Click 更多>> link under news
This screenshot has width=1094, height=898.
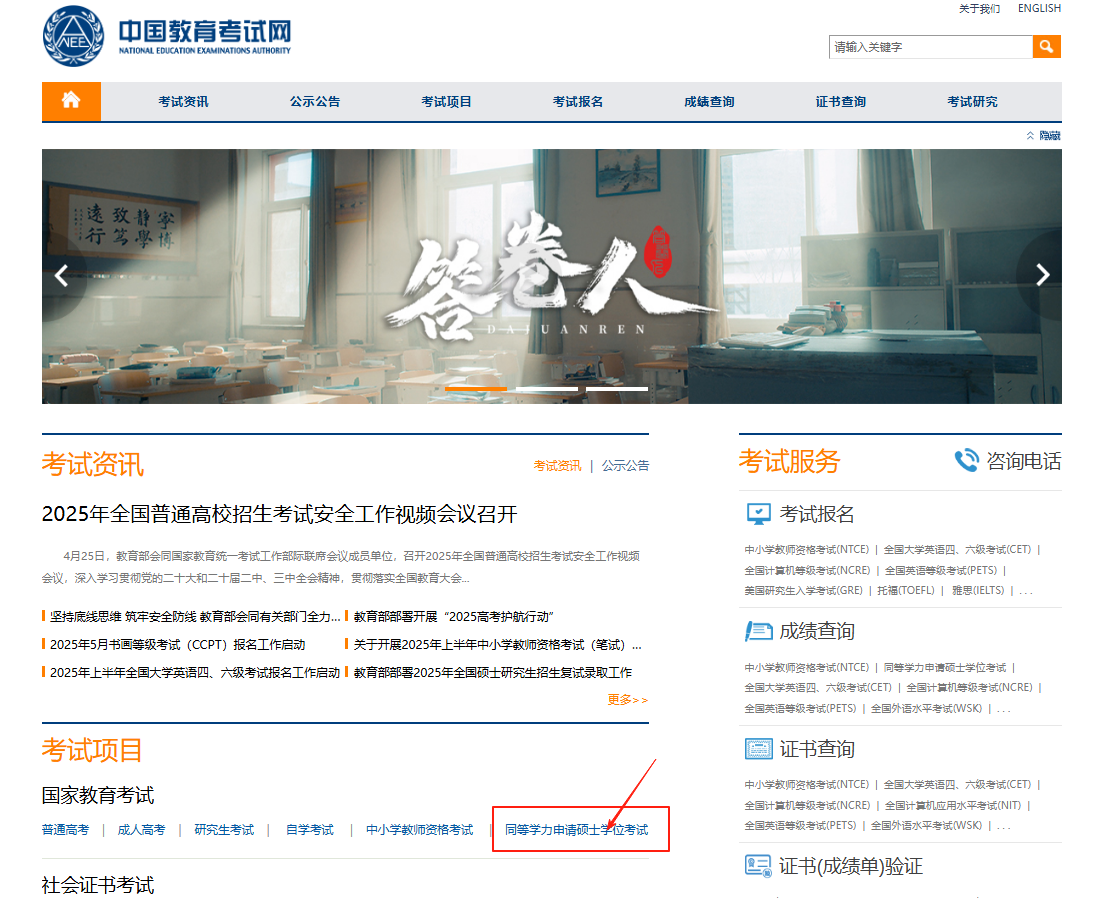pyautogui.click(x=628, y=700)
